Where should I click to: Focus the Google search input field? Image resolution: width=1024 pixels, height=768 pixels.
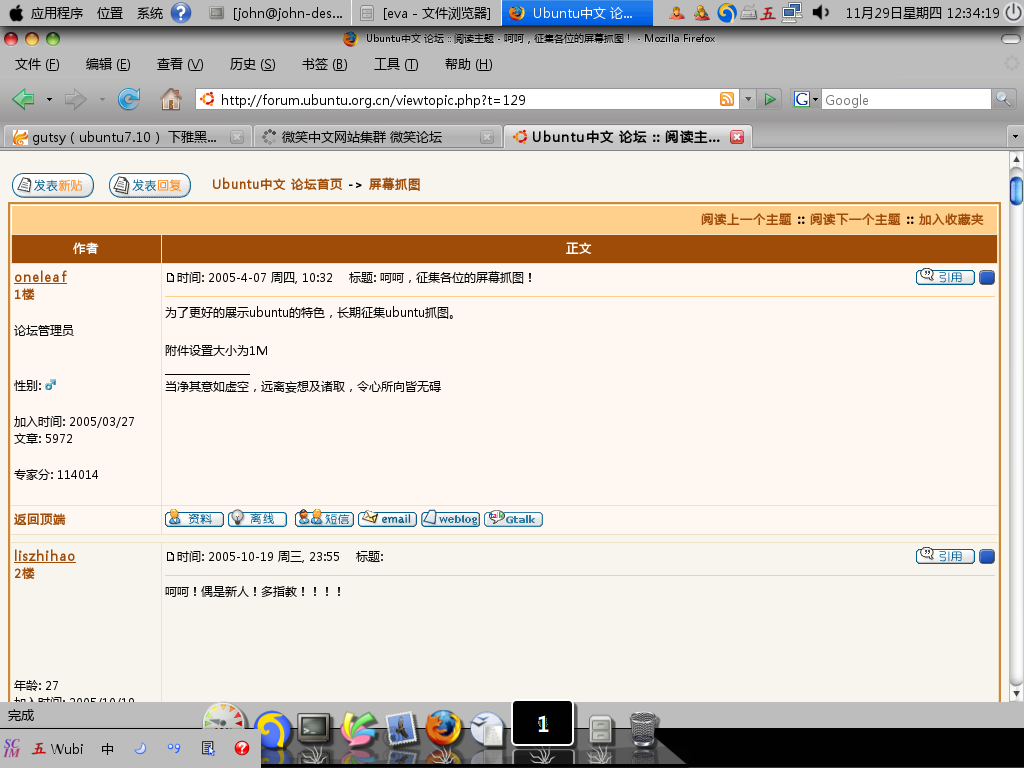(906, 99)
